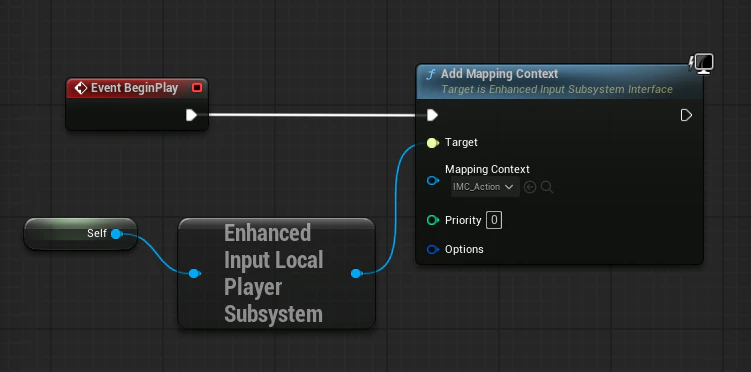Select the Add Mapping Context node title

(x=499, y=74)
